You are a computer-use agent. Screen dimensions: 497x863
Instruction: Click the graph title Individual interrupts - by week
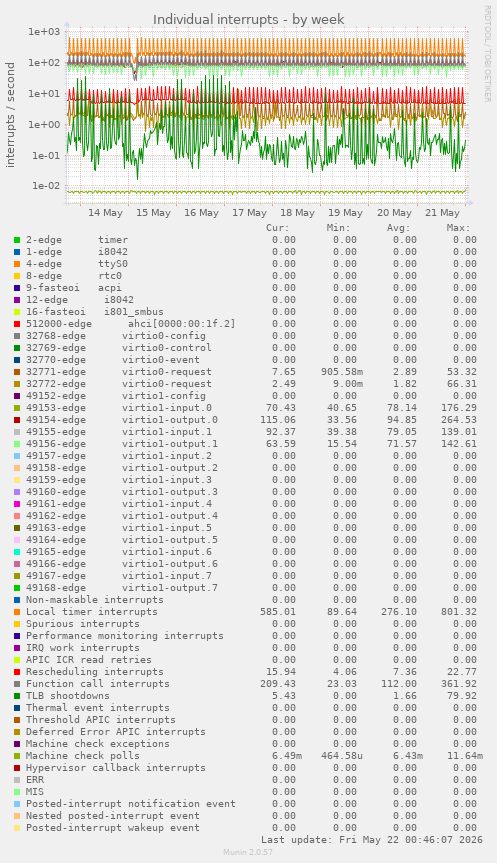249,19
